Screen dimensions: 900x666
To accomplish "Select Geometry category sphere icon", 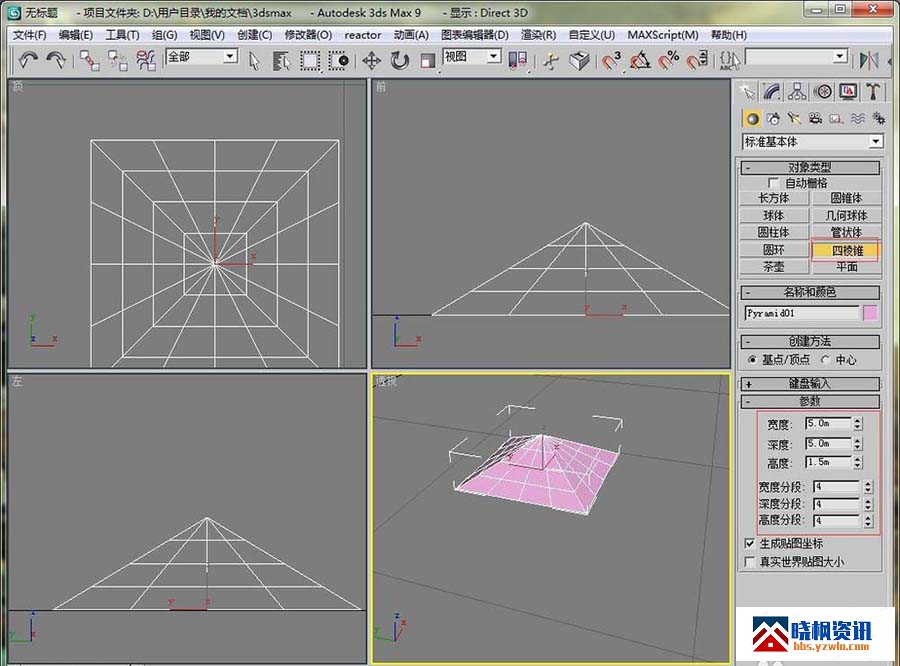I will pyautogui.click(x=752, y=119).
